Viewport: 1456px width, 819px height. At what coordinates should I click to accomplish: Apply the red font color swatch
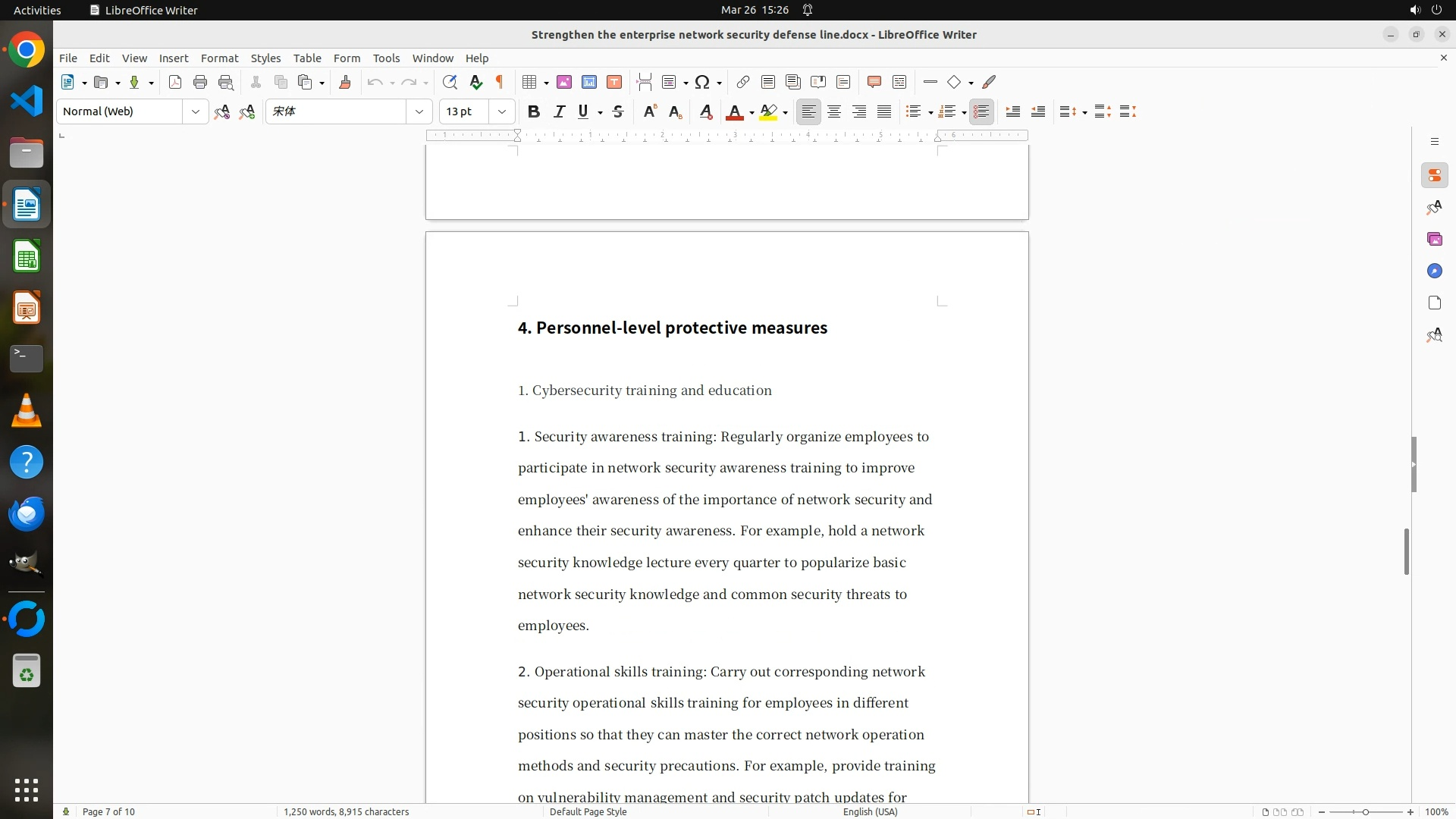(x=734, y=112)
